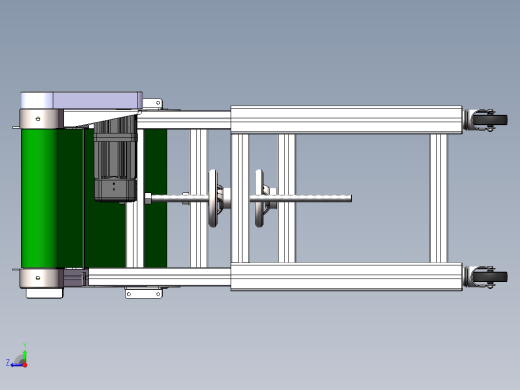Select the left handwheel on the lead screw
Image resolution: width=520 pixels, height=390 pixels.
tap(213, 198)
